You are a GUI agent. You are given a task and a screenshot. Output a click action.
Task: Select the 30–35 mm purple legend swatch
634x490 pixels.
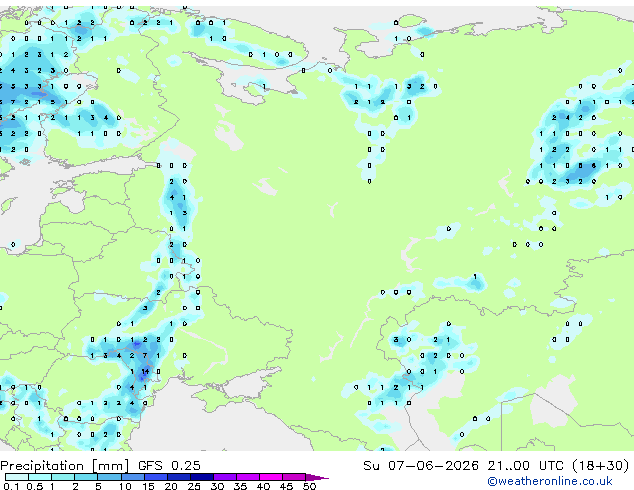coord(224,477)
